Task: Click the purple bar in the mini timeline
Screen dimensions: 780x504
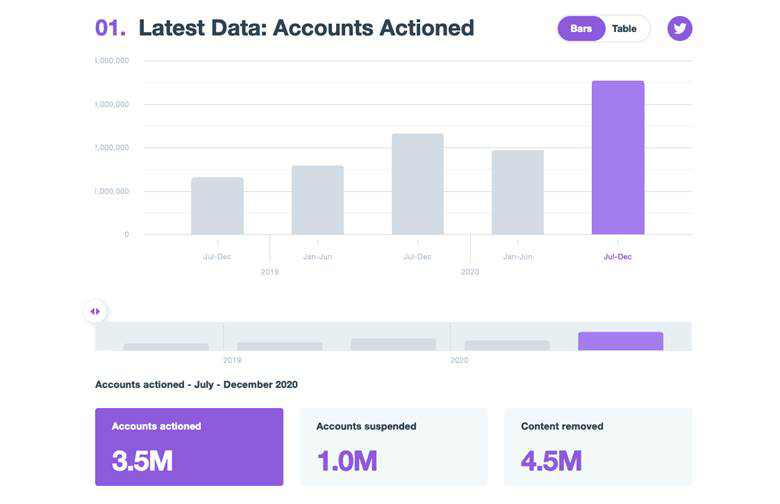Action: tap(620, 341)
